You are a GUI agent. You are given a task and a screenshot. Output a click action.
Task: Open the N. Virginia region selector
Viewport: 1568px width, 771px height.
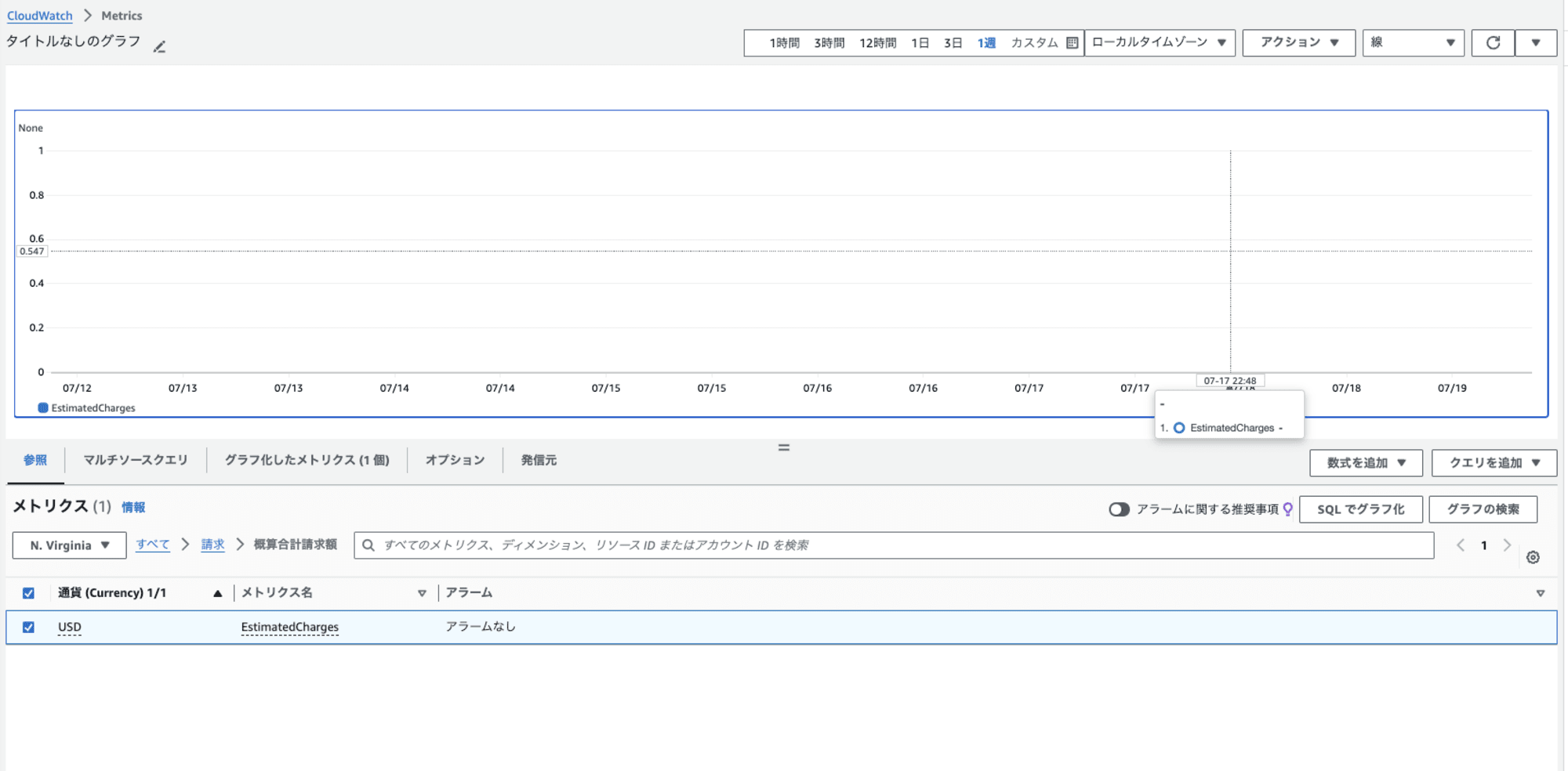pyautogui.click(x=70, y=545)
